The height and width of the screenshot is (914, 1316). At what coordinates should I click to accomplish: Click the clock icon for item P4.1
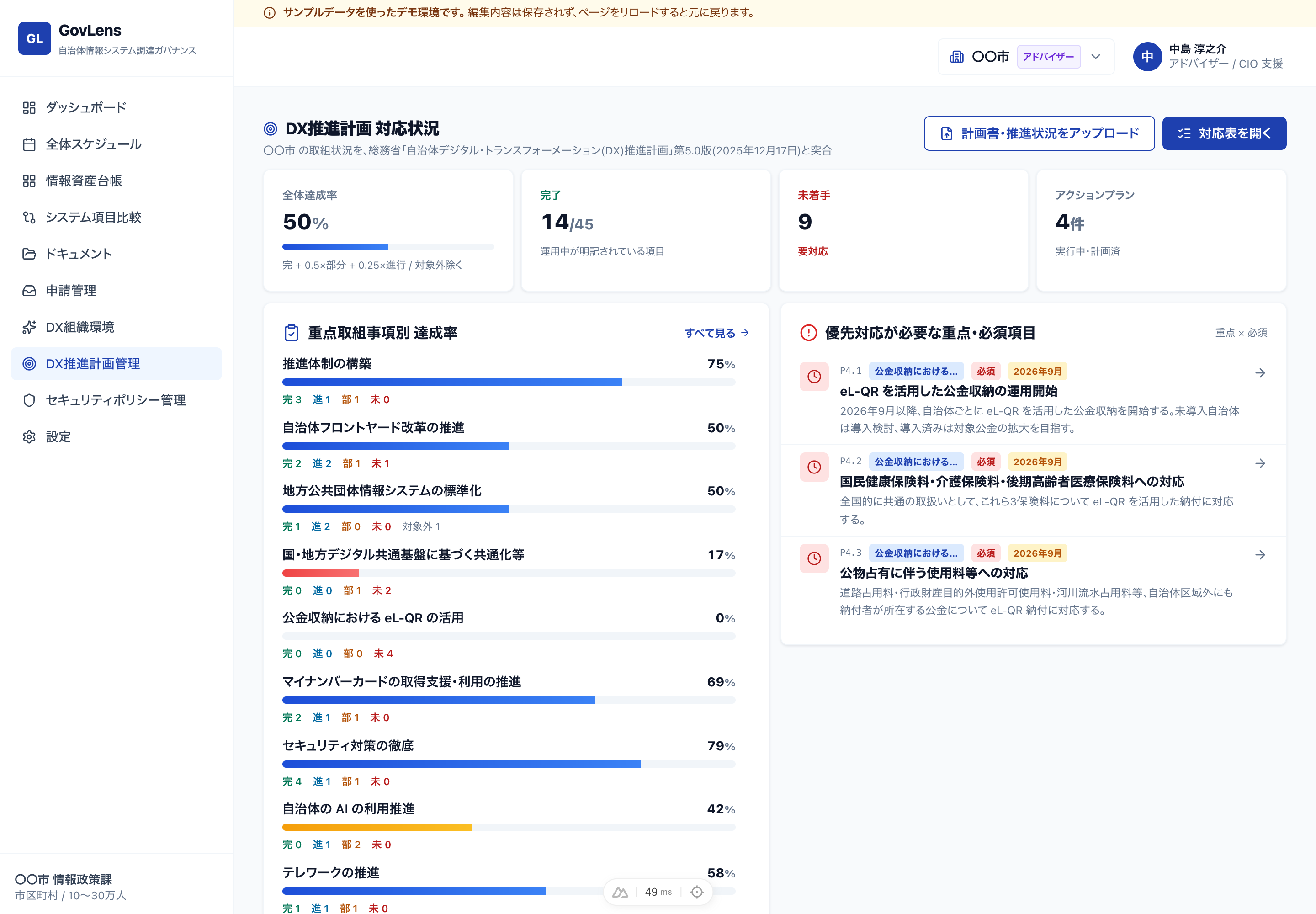[814, 376]
